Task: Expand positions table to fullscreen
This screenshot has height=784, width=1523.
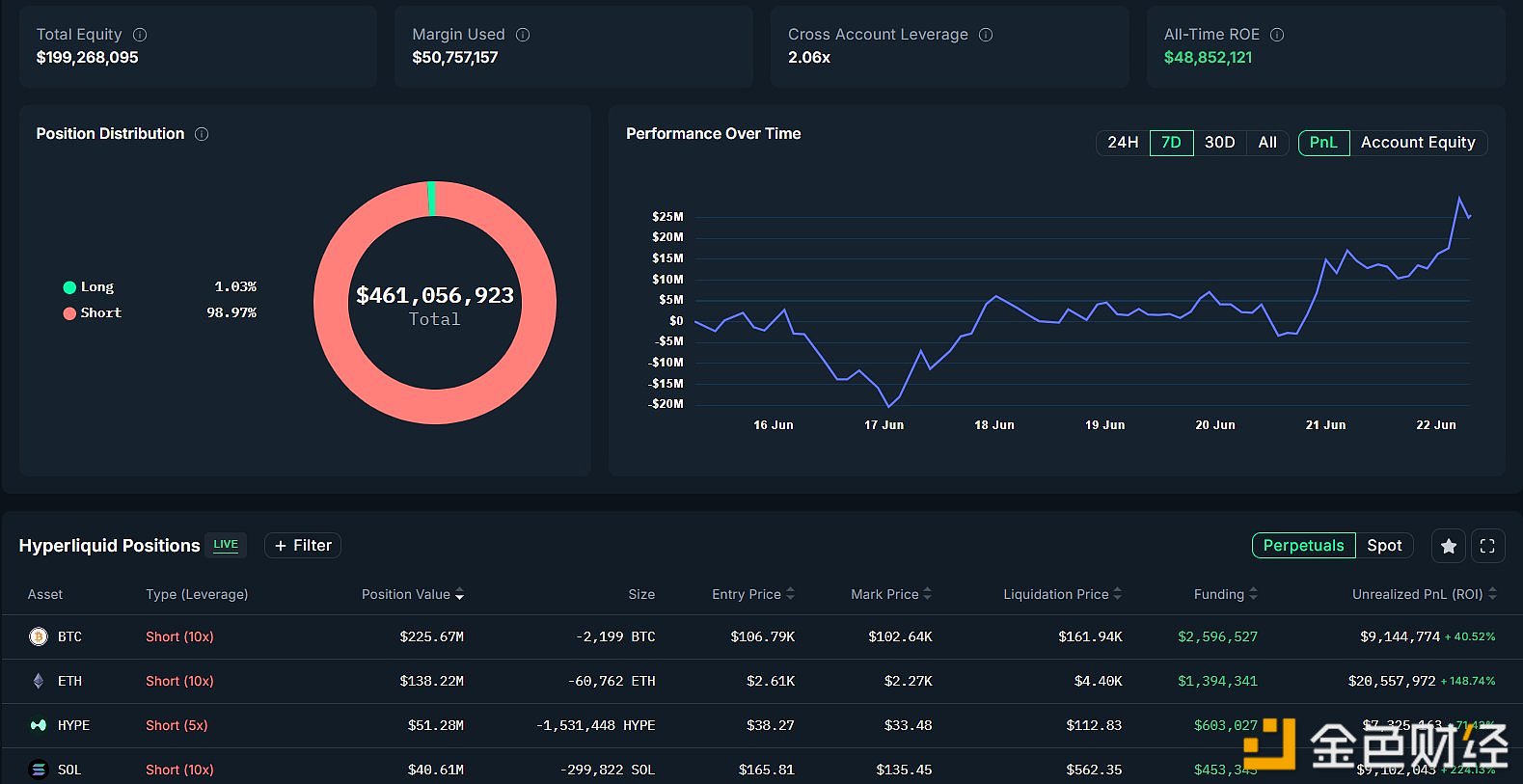Action: (1487, 546)
